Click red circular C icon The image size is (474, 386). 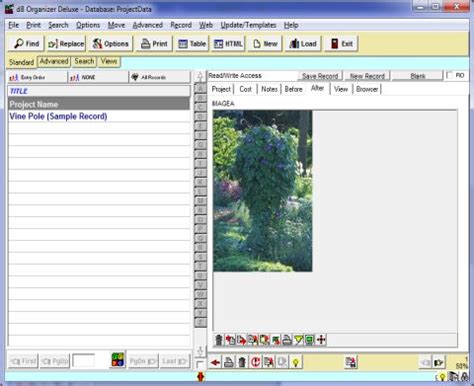pos(255,362)
